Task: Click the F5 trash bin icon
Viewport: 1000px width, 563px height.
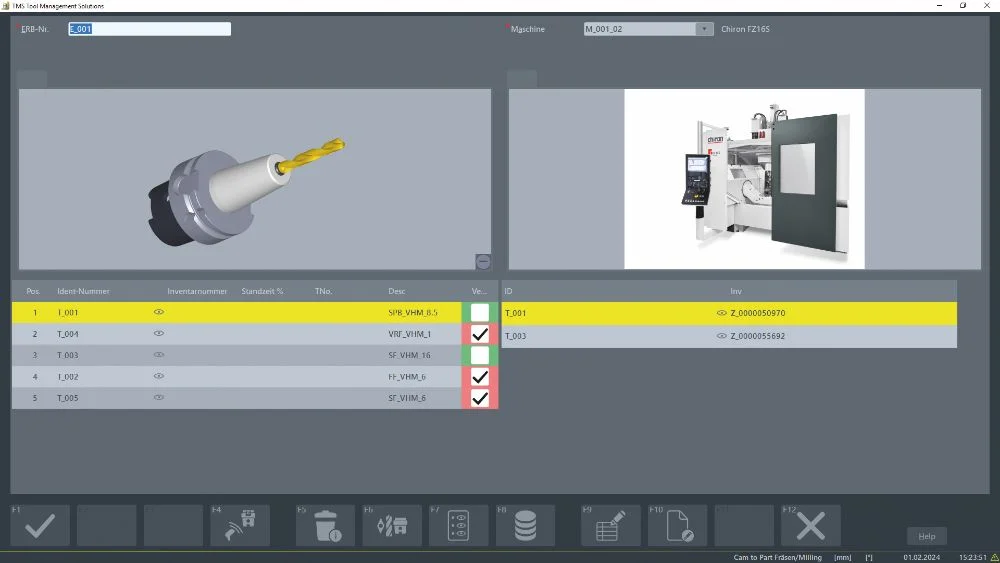Action: click(x=326, y=526)
